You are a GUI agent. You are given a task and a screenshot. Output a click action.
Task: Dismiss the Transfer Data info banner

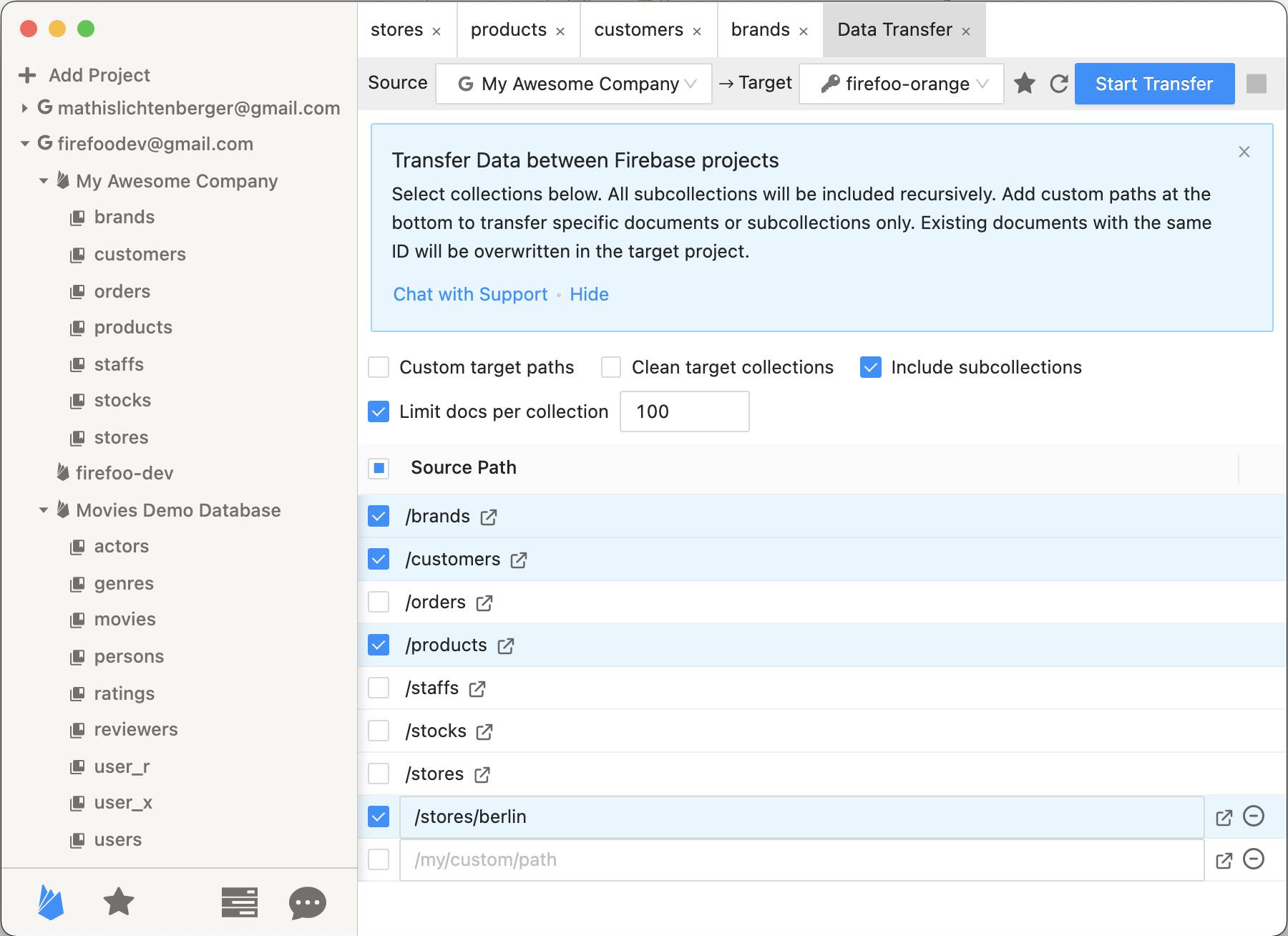1244,152
